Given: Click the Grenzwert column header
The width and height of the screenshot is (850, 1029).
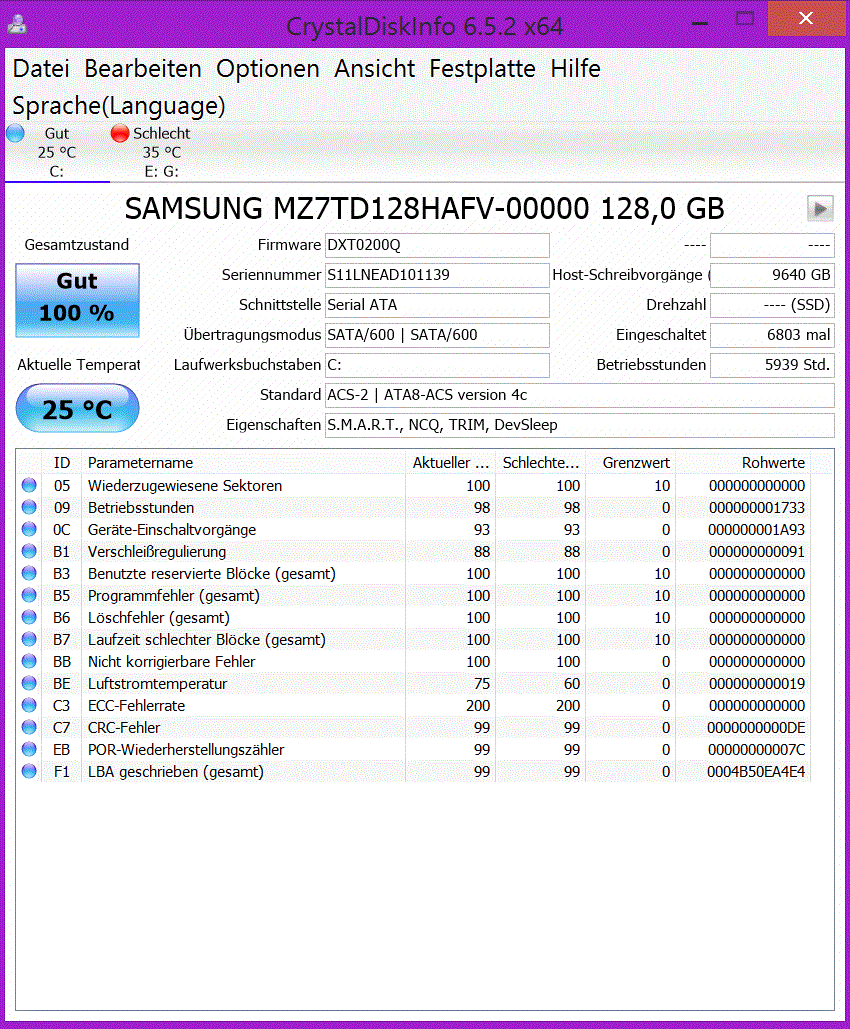Looking at the screenshot, I should point(630,463).
